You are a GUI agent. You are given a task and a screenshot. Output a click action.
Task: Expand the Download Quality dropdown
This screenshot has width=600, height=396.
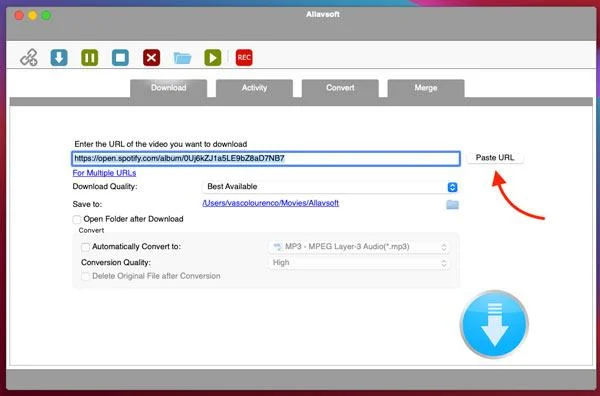(330, 187)
